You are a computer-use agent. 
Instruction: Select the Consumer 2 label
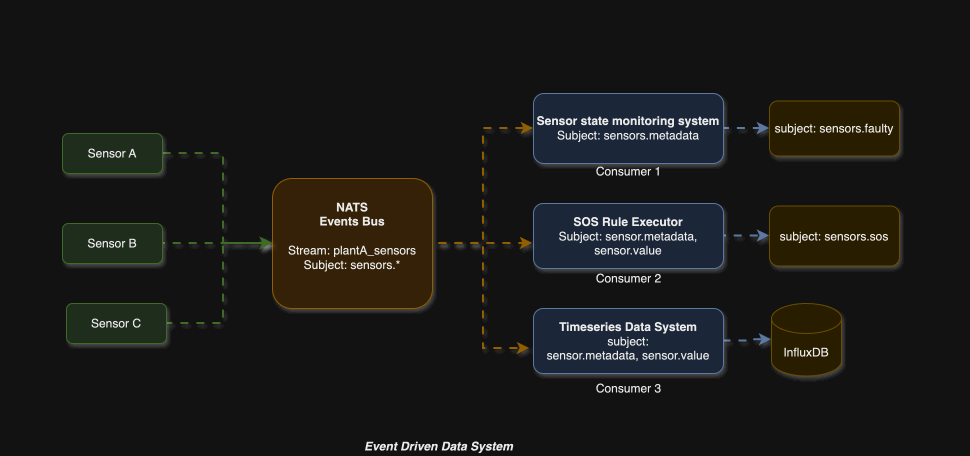pyautogui.click(x=628, y=278)
